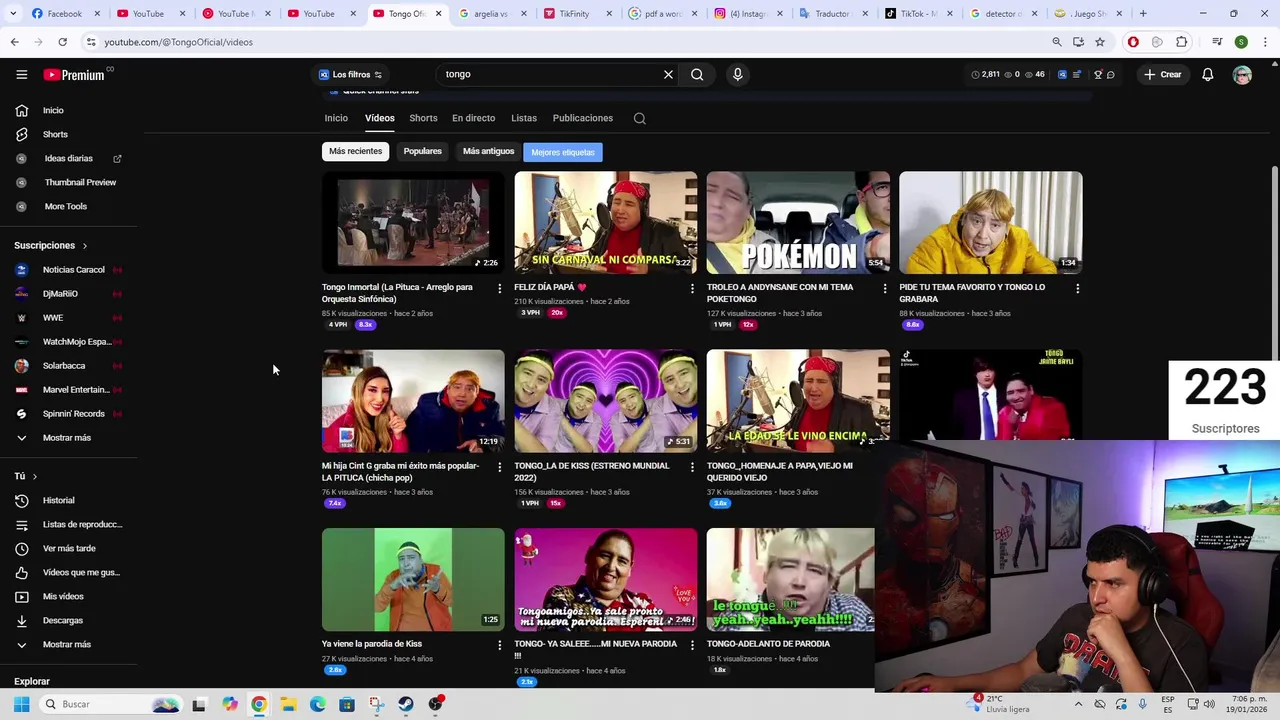Reload the page
Image resolution: width=1280 pixels, height=720 pixels.
point(62,42)
